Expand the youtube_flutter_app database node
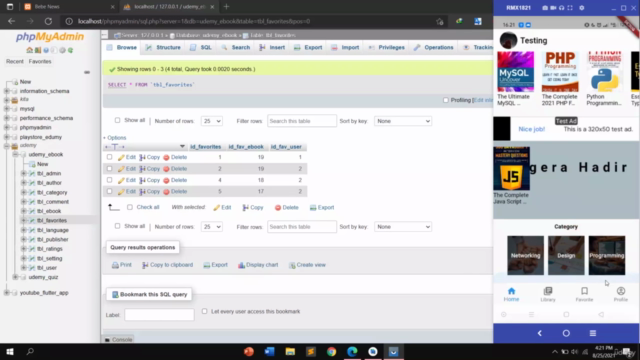Image resolution: width=640 pixels, height=360 pixels. [7, 293]
